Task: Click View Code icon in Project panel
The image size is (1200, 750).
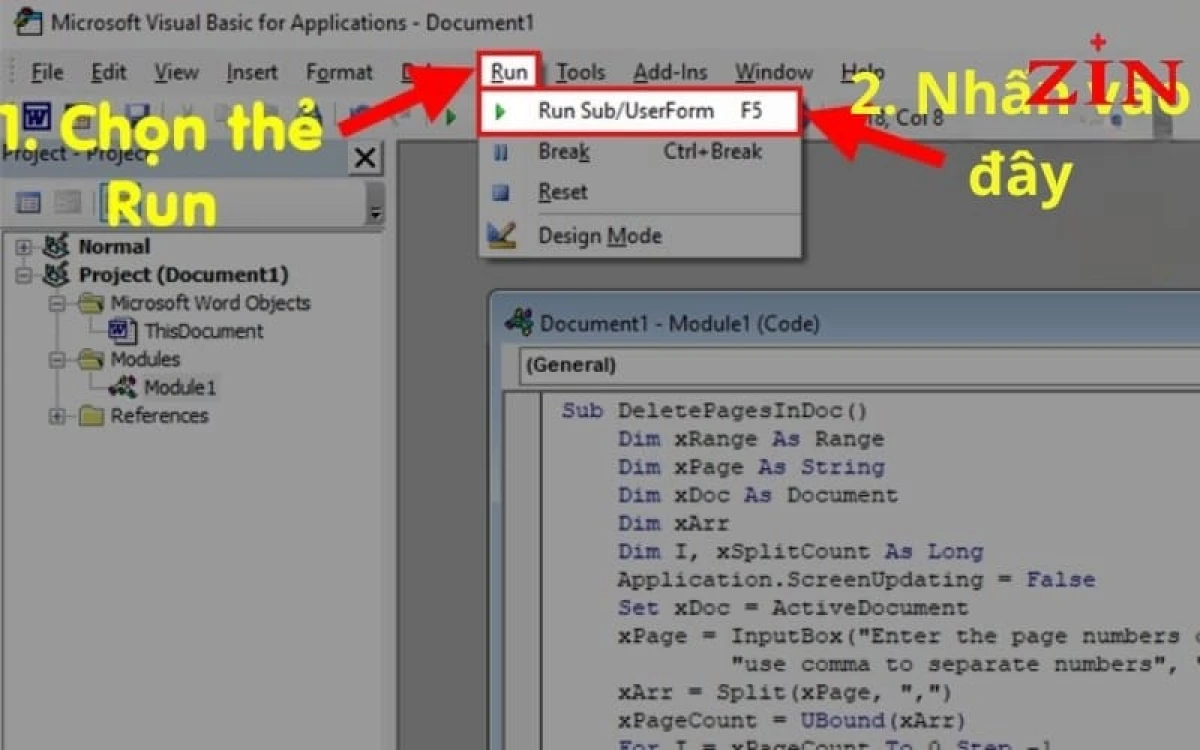Action: (29, 202)
